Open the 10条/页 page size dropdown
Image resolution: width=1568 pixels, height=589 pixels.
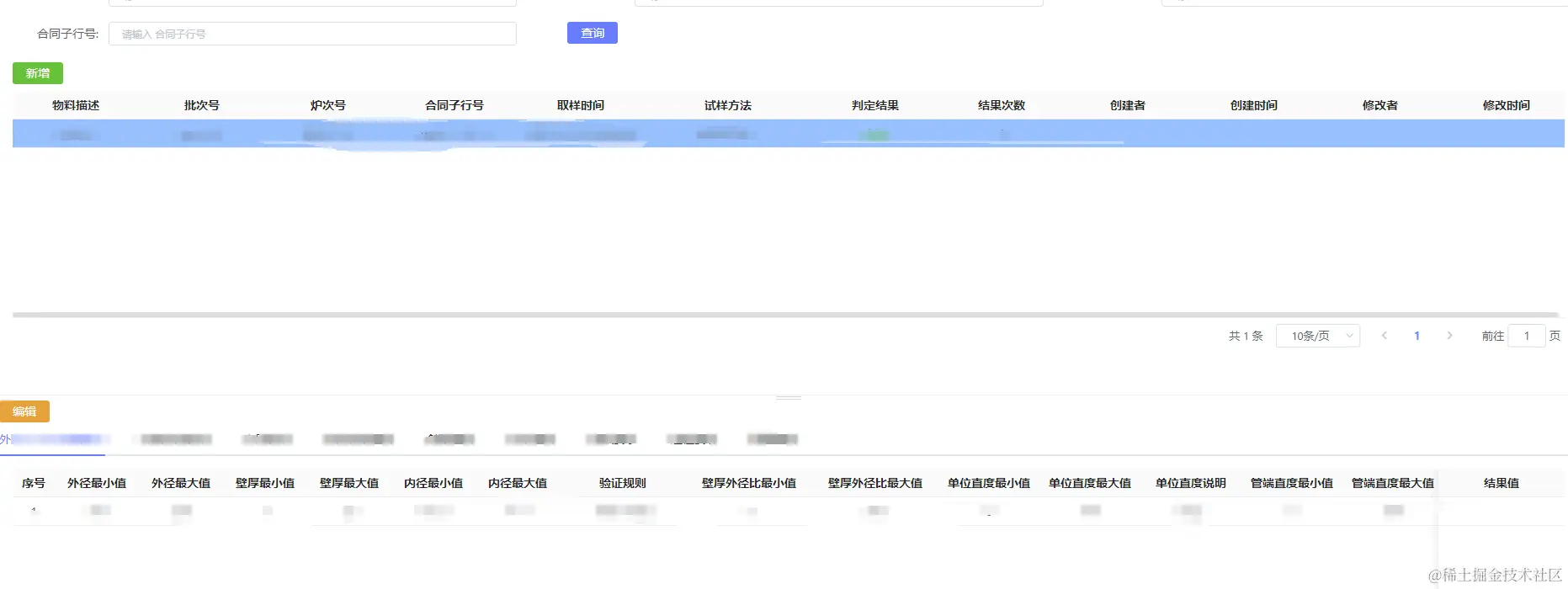[x=1318, y=336]
